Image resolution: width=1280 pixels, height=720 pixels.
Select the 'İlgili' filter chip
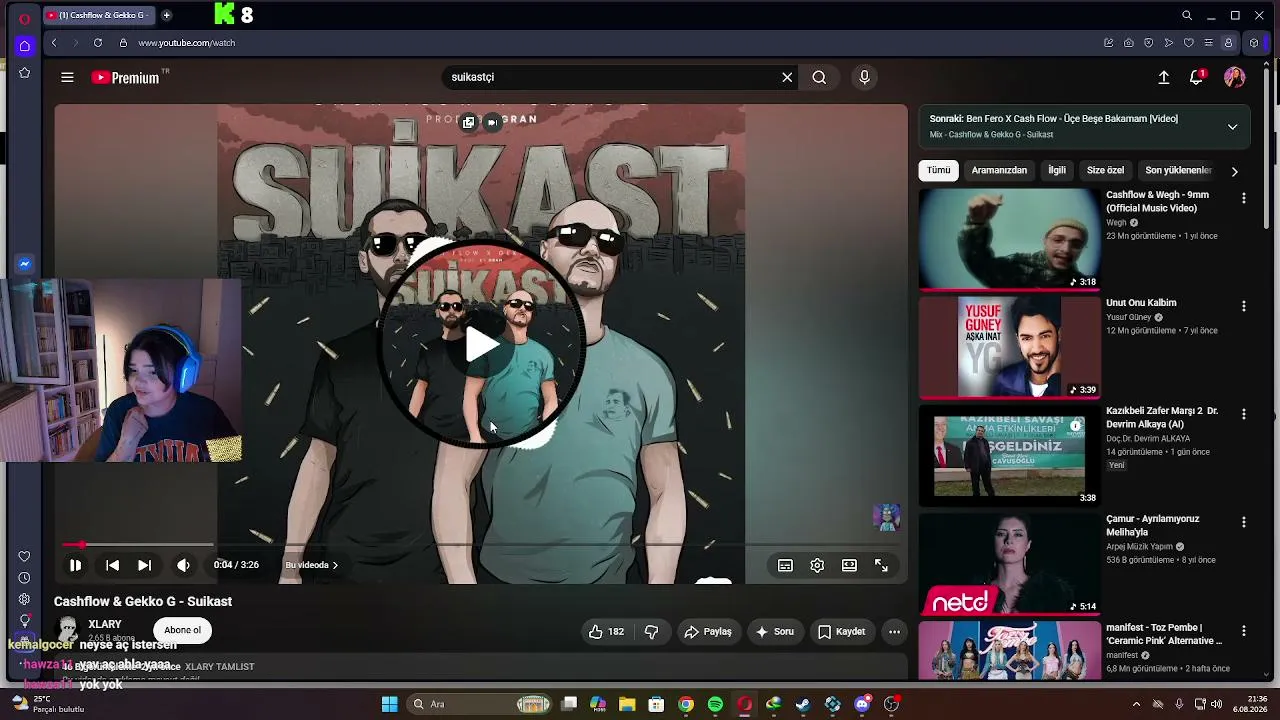[x=1056, y=170]
